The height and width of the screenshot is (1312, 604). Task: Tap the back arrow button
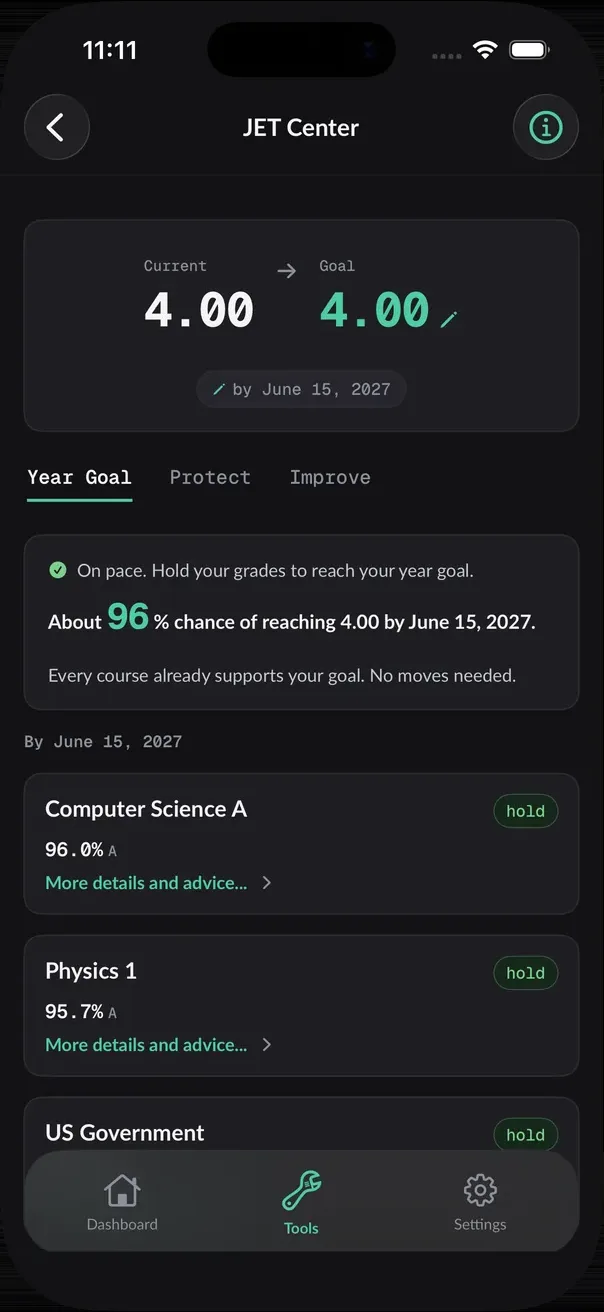56,127
